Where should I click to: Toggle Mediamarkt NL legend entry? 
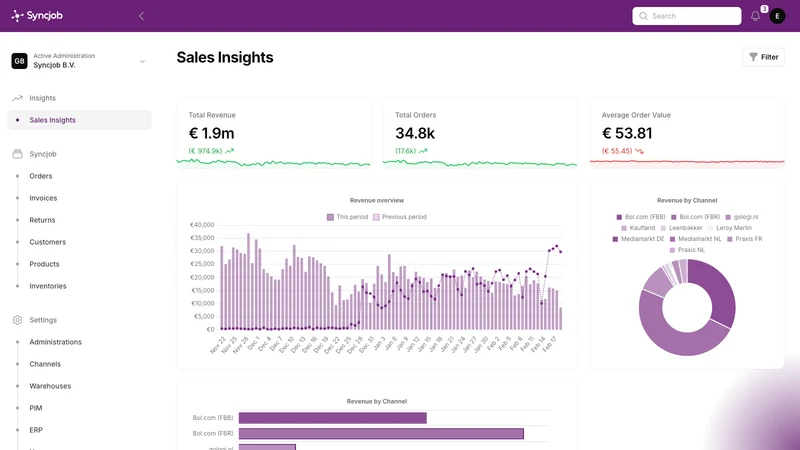coord(695,239)
